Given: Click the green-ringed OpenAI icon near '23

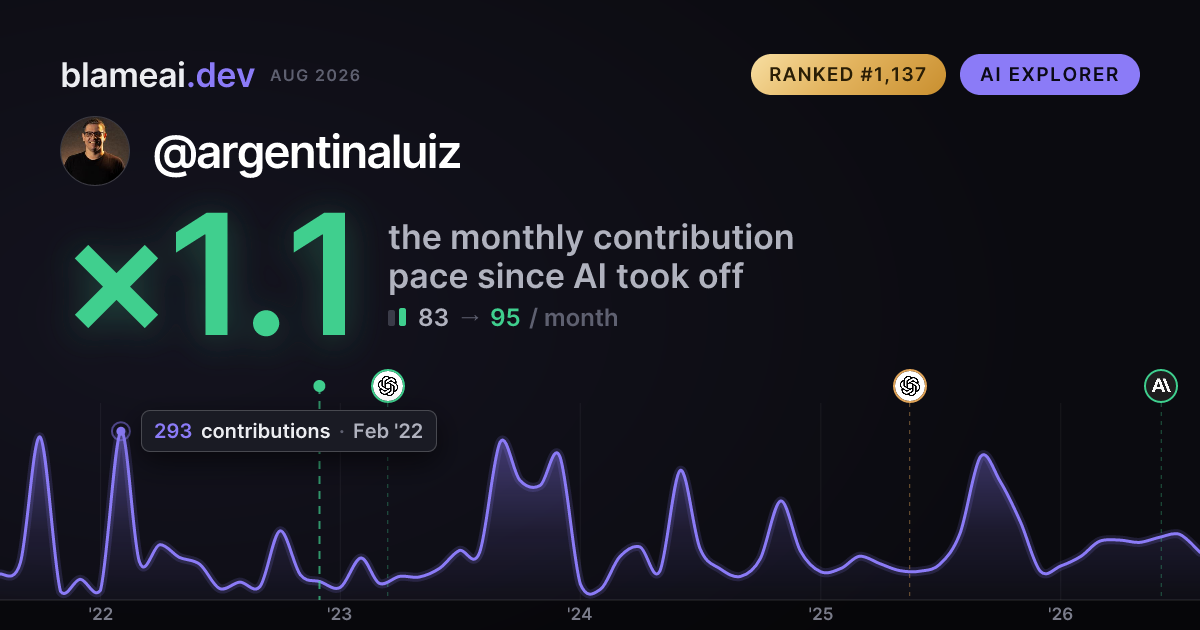Looking at the screenshot, I should click(x=388, y=385).
